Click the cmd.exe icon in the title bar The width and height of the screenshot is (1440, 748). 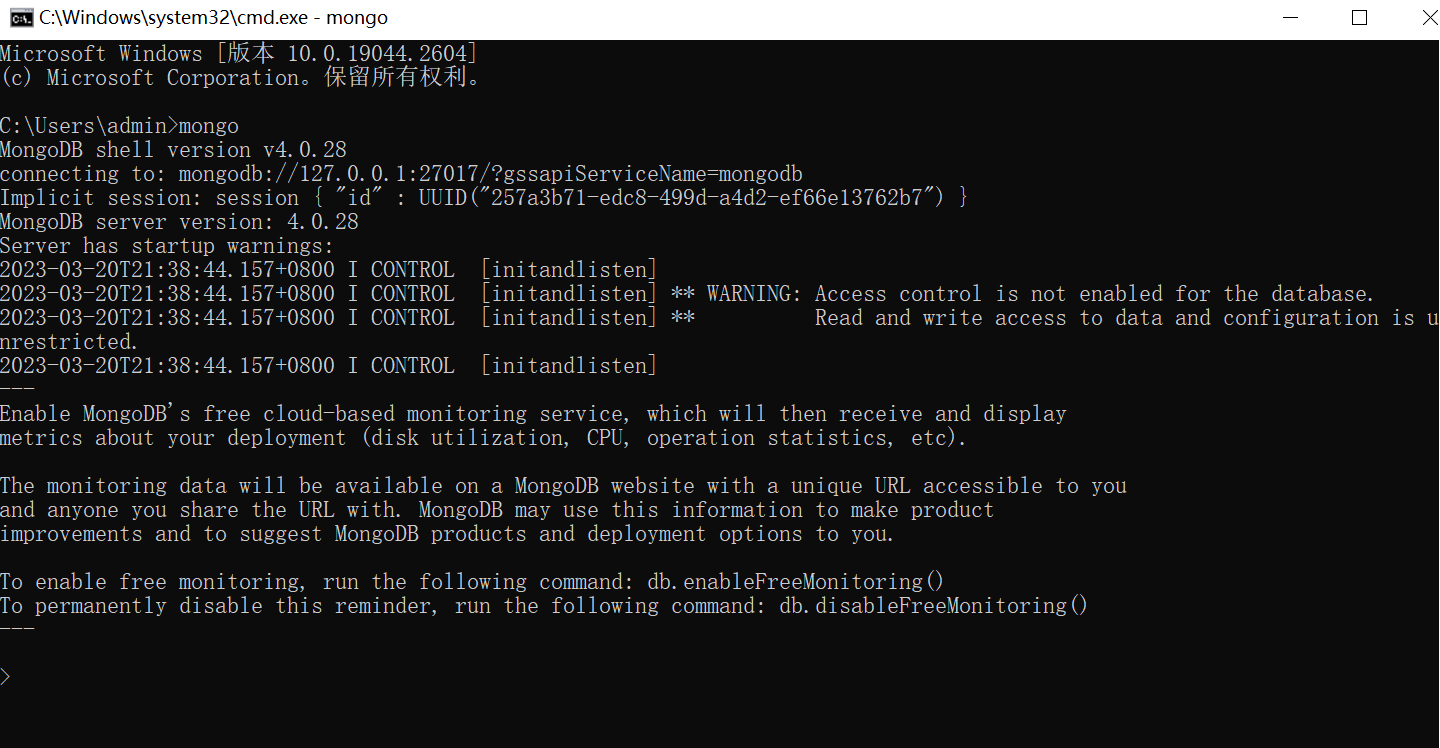[x=19, y=18]
